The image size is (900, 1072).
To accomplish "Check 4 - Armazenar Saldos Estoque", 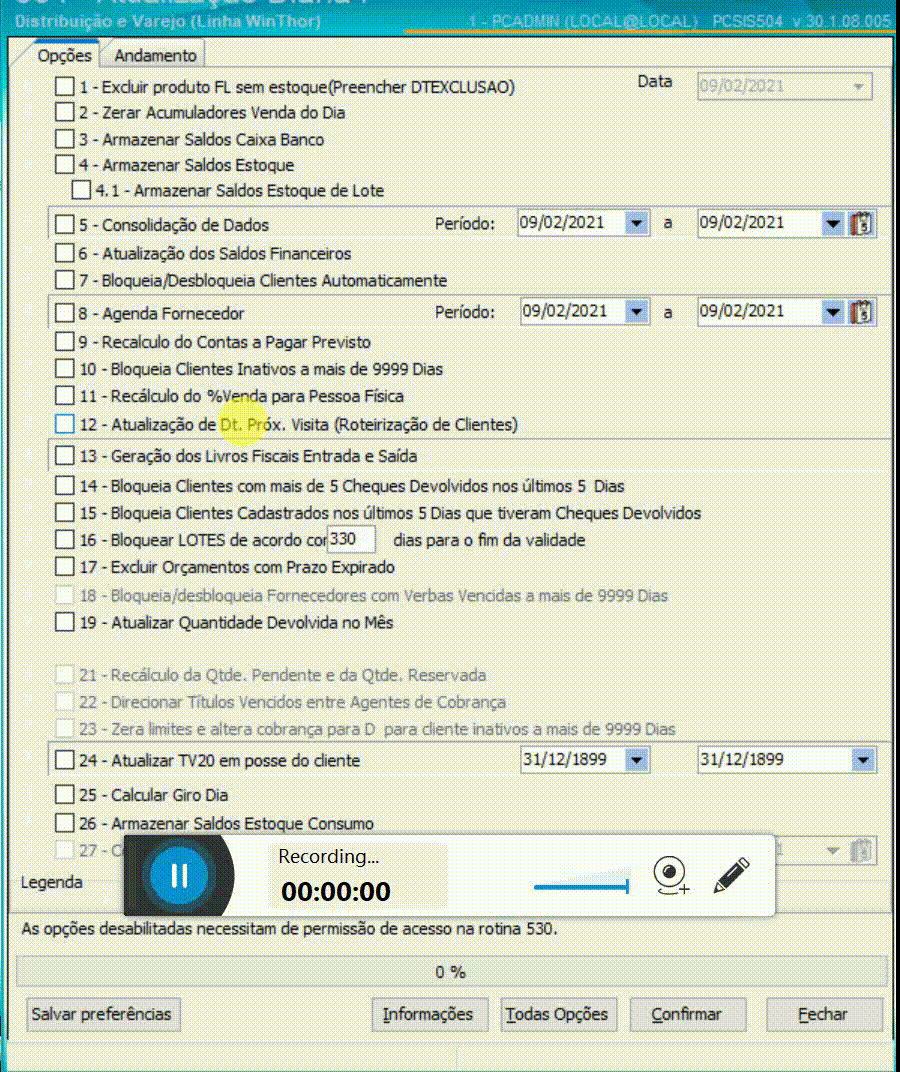I will (x=64, y=165).
